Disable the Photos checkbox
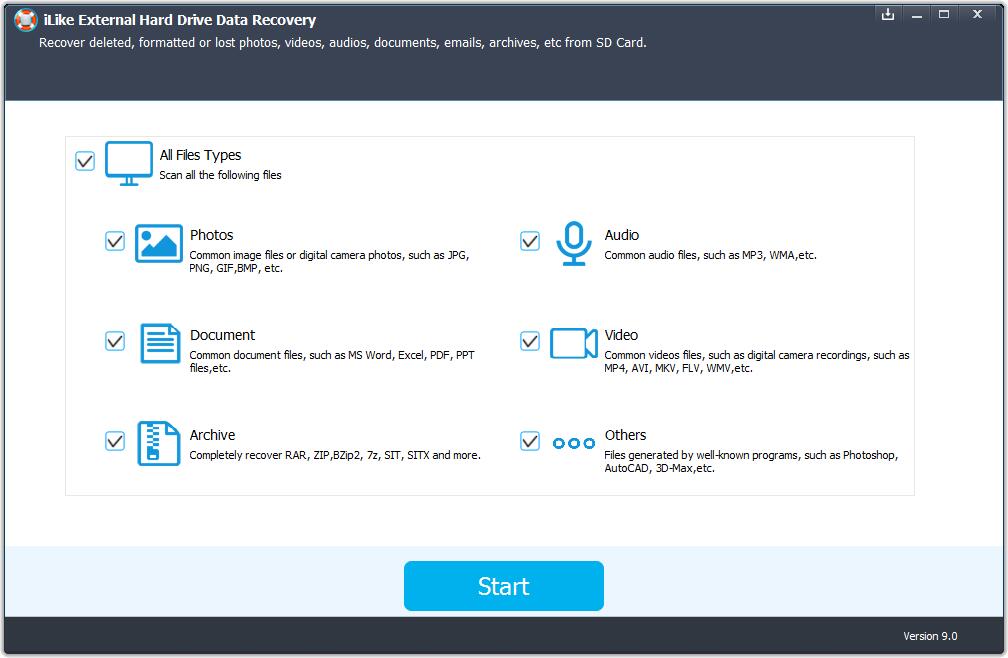 (114, 240)
